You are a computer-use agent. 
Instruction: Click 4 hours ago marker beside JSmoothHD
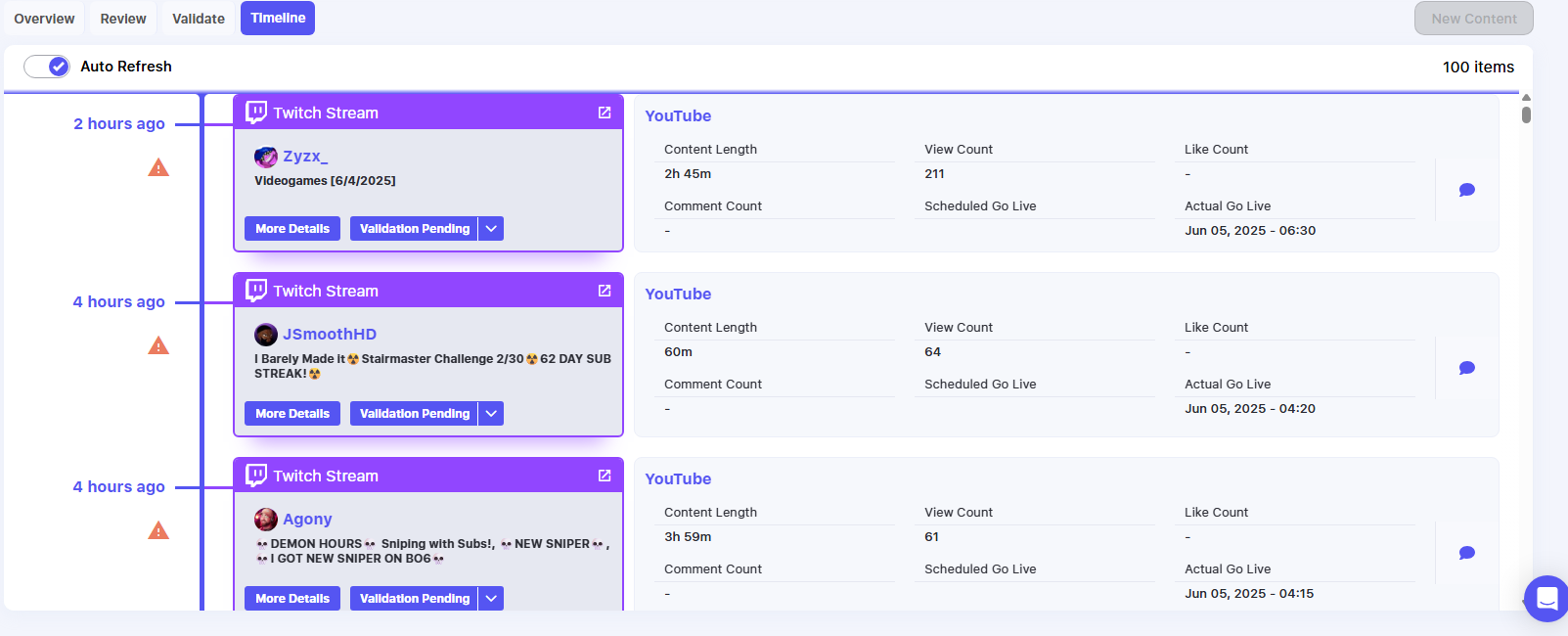click(119, 302)
